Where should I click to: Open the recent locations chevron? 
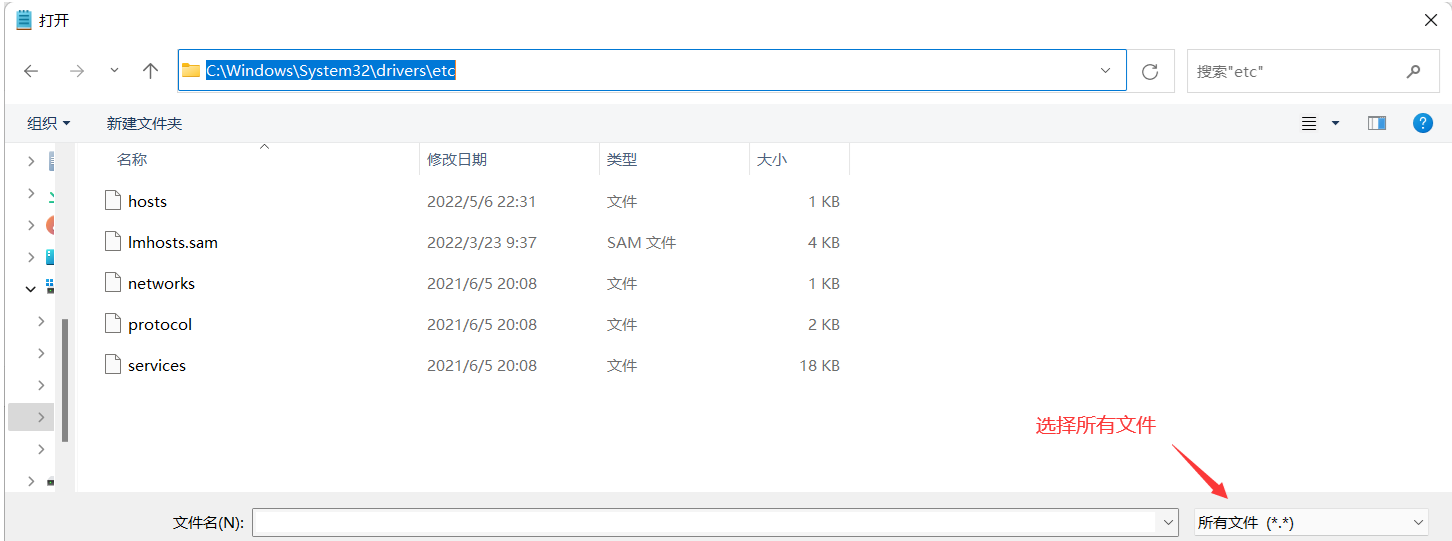click(114, 71)
